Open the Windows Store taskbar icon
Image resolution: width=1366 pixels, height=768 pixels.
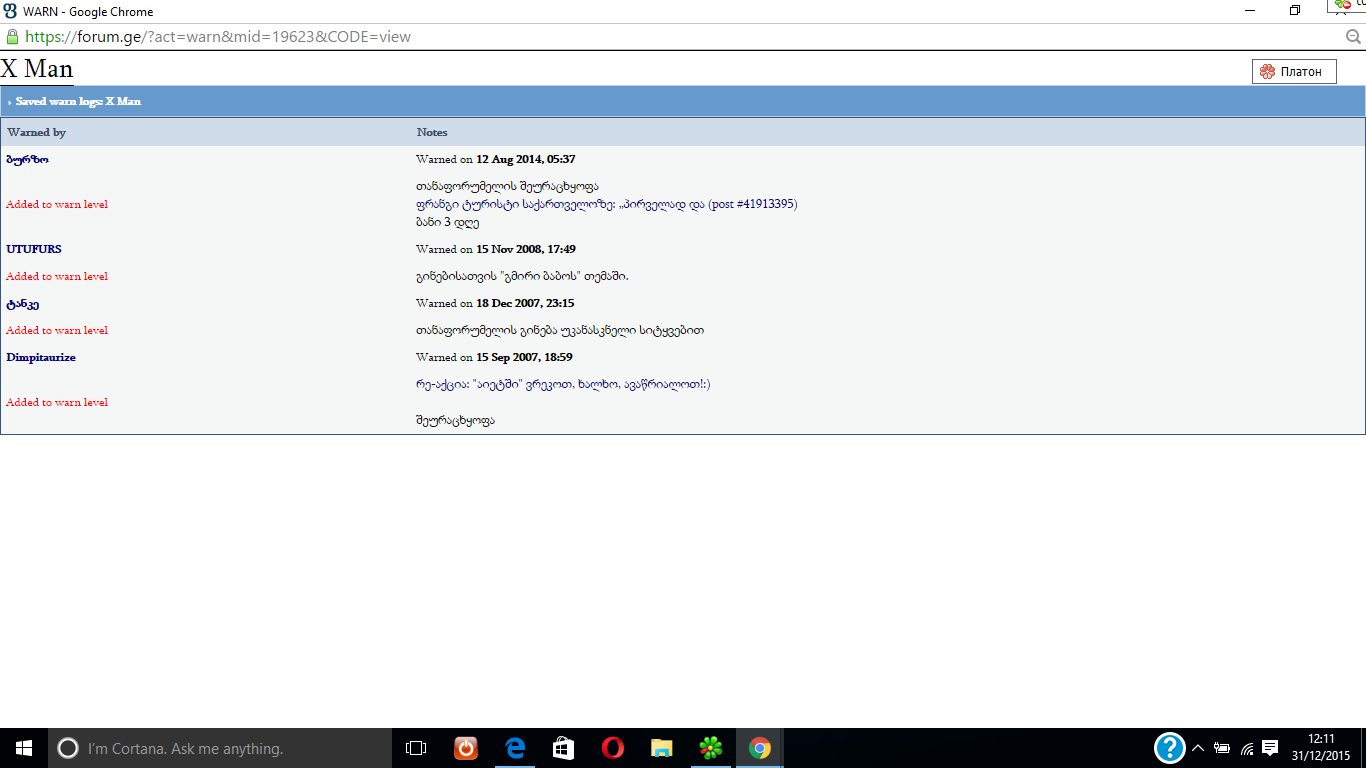click(564, 748)
